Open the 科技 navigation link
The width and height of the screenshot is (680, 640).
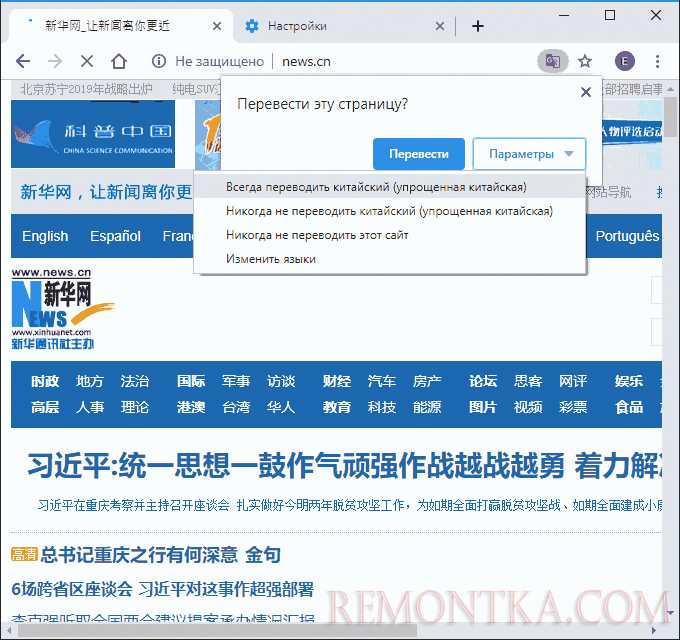point(382,407)
